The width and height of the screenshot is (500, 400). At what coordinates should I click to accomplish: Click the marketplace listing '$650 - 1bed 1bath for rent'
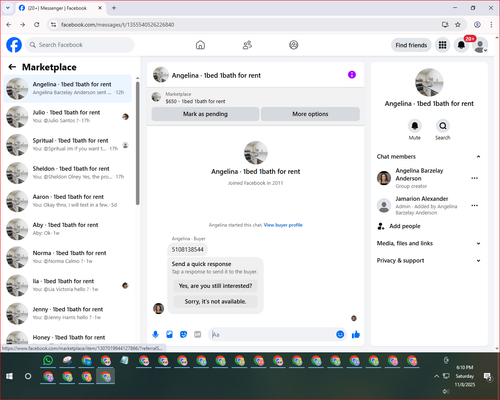pyautogui.click(x=195, y=101)
